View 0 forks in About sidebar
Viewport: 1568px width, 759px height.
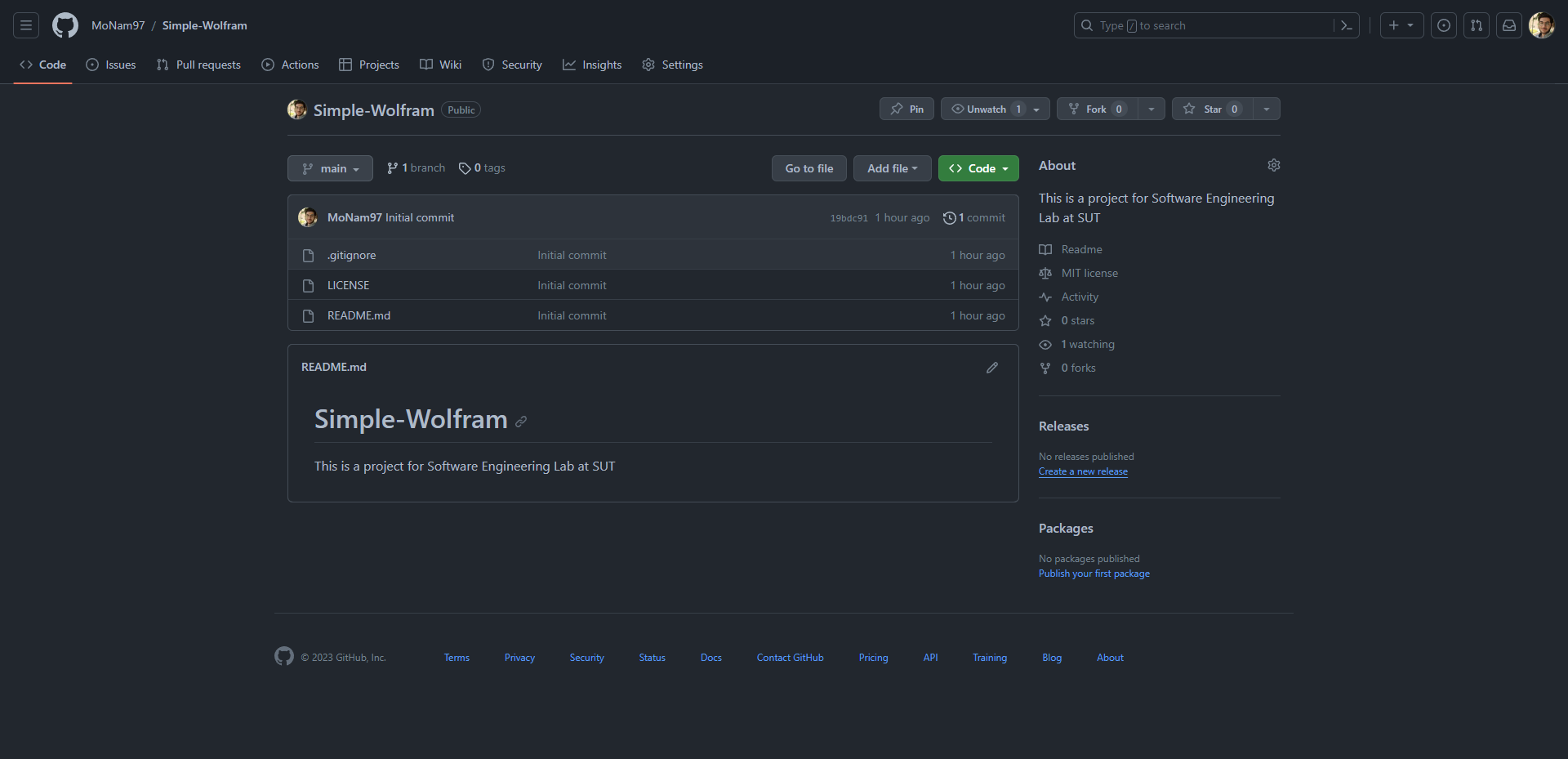[x=1067, y=368]
